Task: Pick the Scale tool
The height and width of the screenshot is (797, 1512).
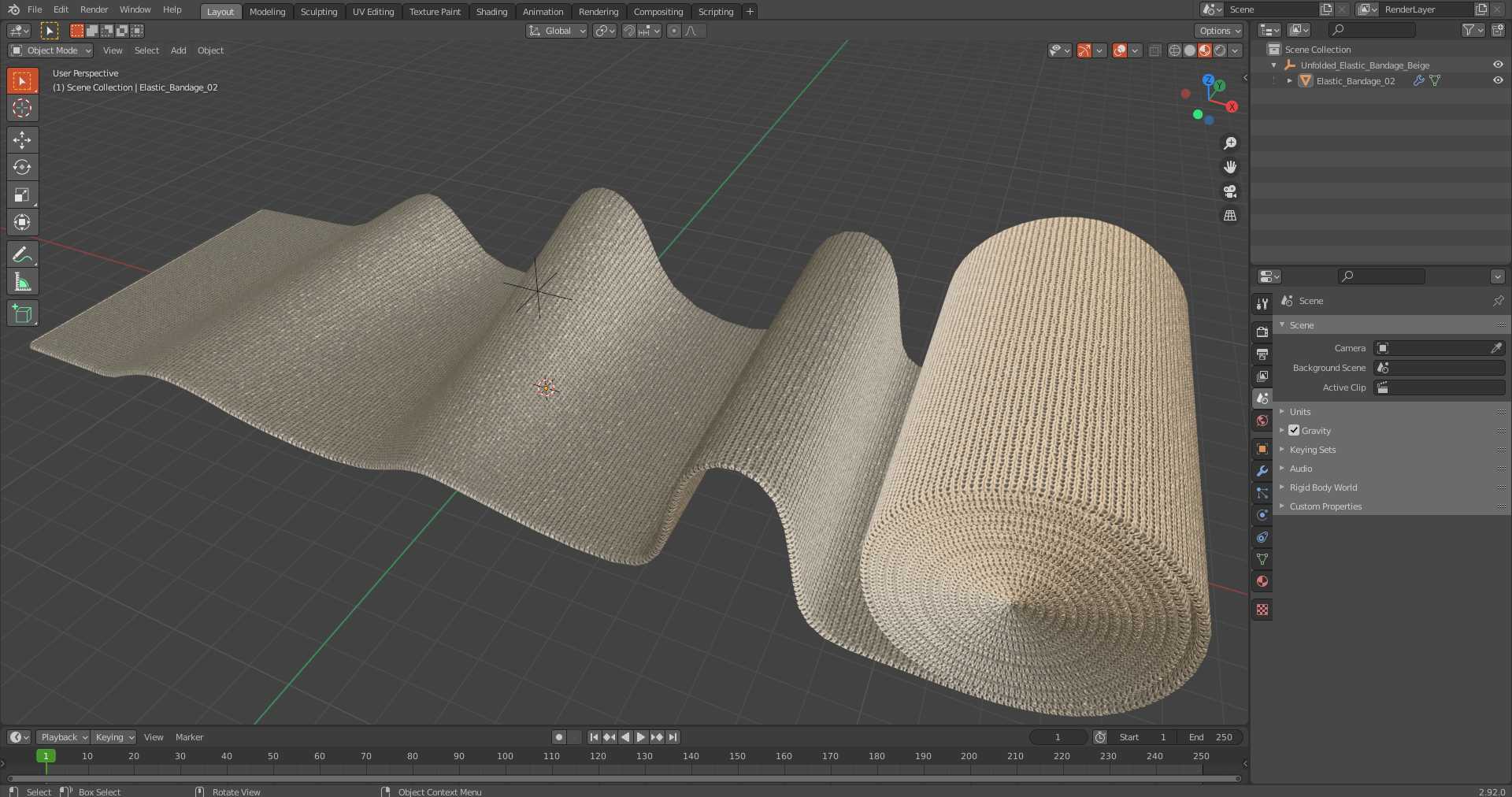Action: (x=22, y=195)
